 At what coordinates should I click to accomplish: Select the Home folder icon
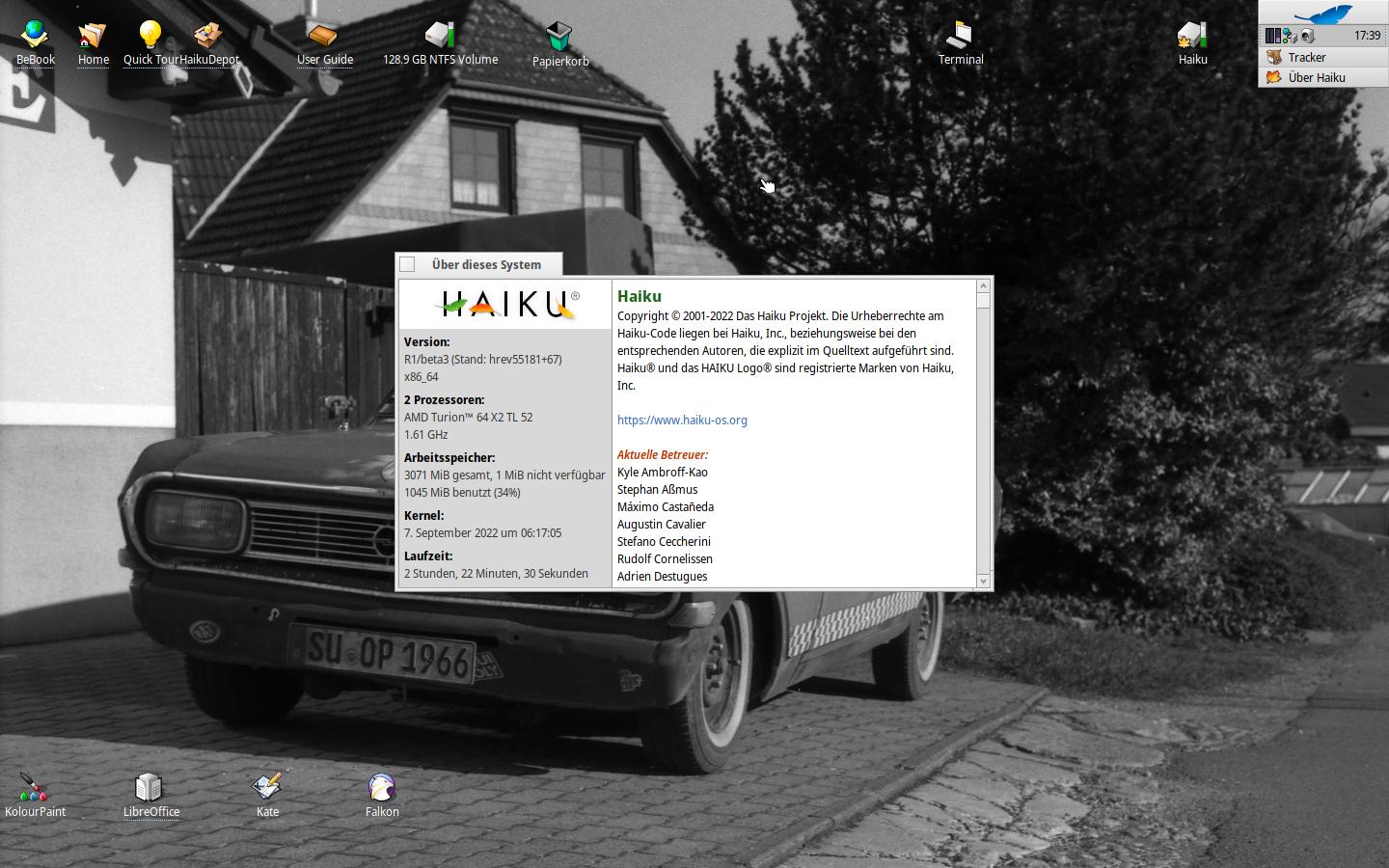tap(93, 36)
